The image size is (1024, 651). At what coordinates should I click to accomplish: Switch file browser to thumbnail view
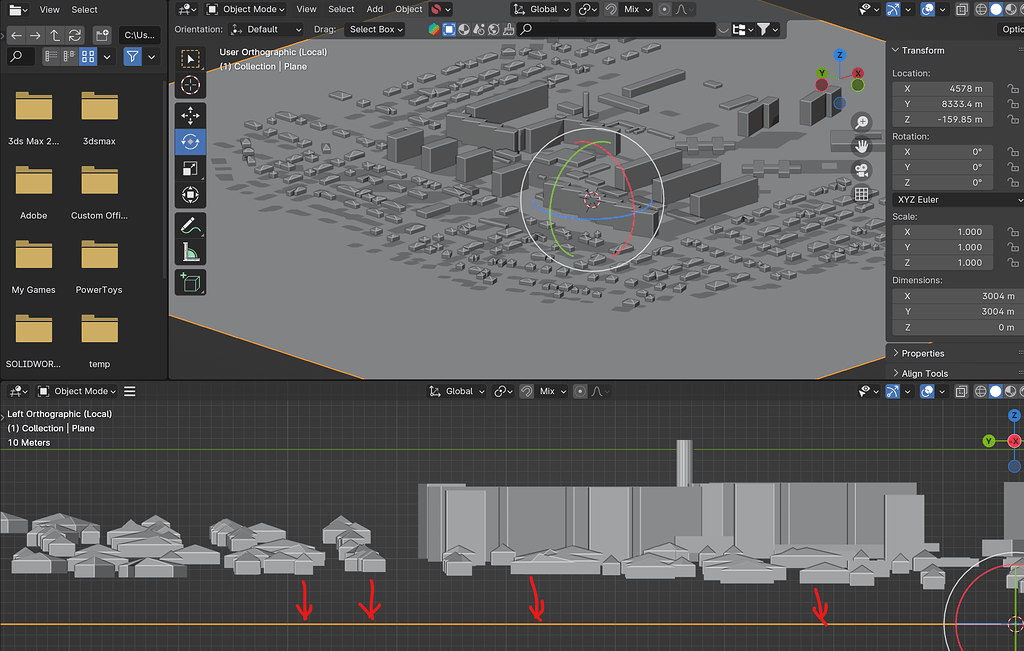[x=88, y=57]
